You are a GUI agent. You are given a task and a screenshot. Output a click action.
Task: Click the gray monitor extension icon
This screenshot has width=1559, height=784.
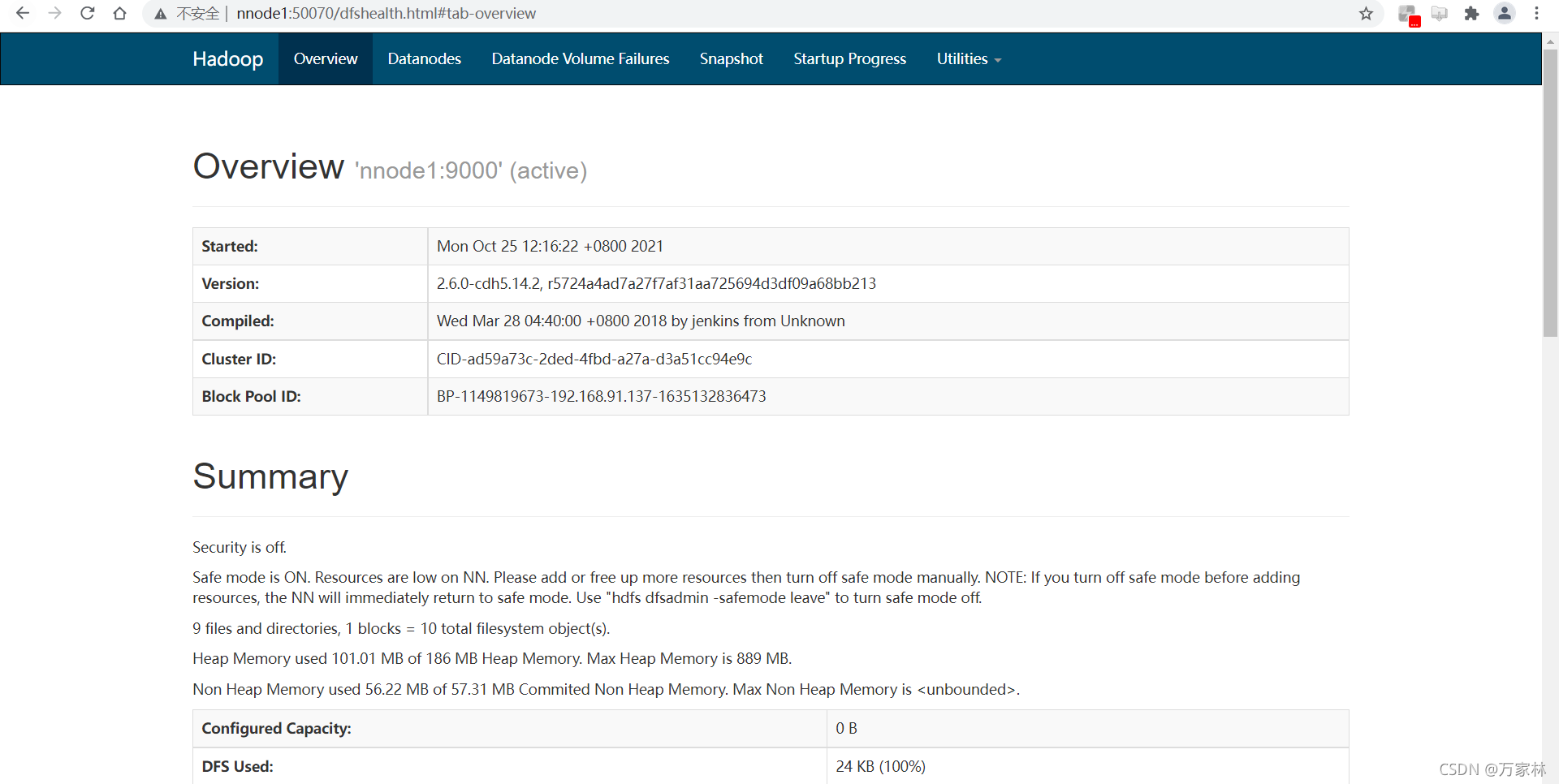1440,14
